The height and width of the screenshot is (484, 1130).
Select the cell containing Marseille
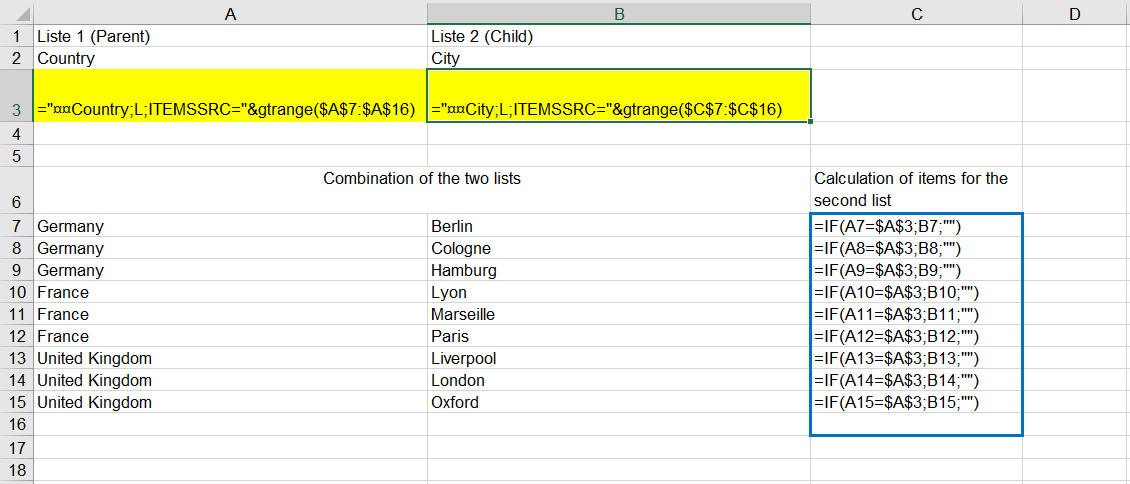pyautogui.click(x=618, y=314)
